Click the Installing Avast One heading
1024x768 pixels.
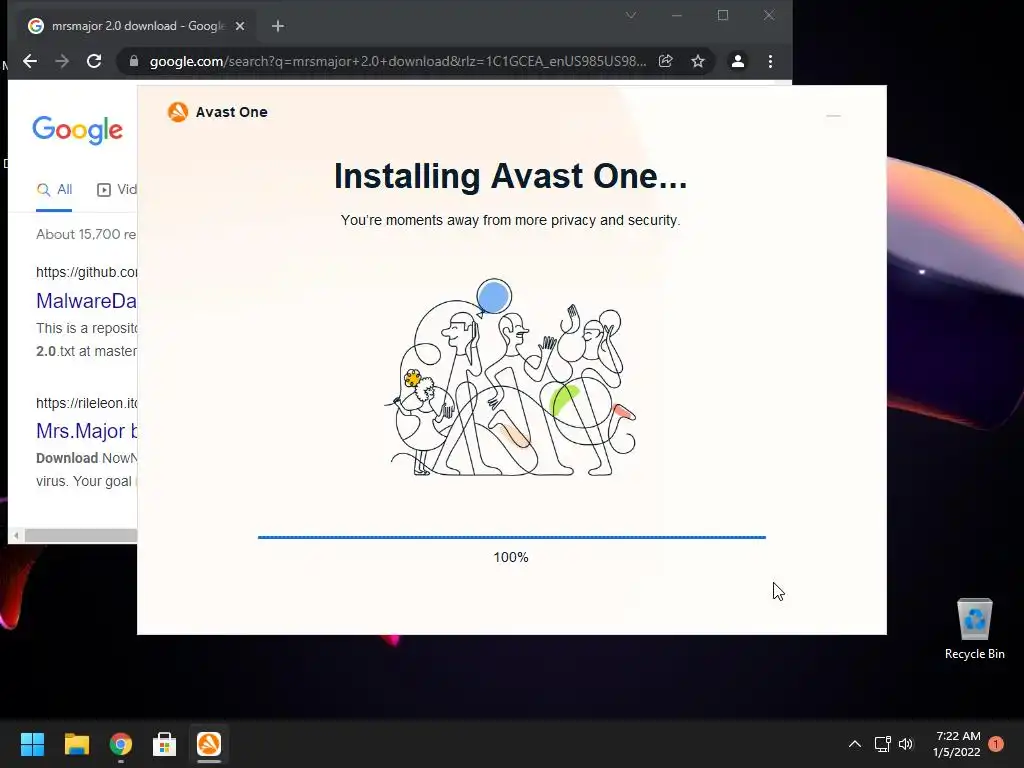510,176
